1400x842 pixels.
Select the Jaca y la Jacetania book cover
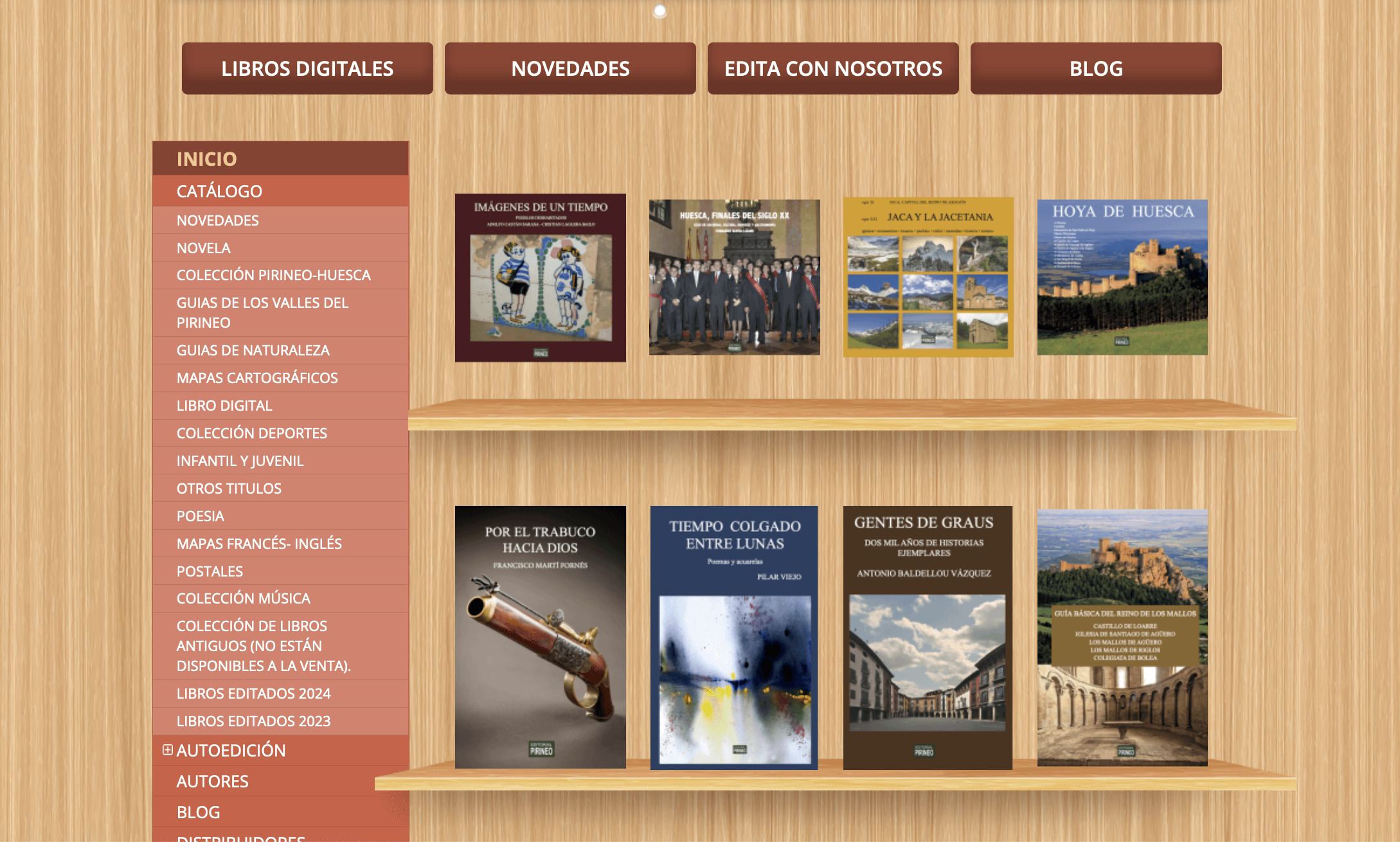[928, 277]
